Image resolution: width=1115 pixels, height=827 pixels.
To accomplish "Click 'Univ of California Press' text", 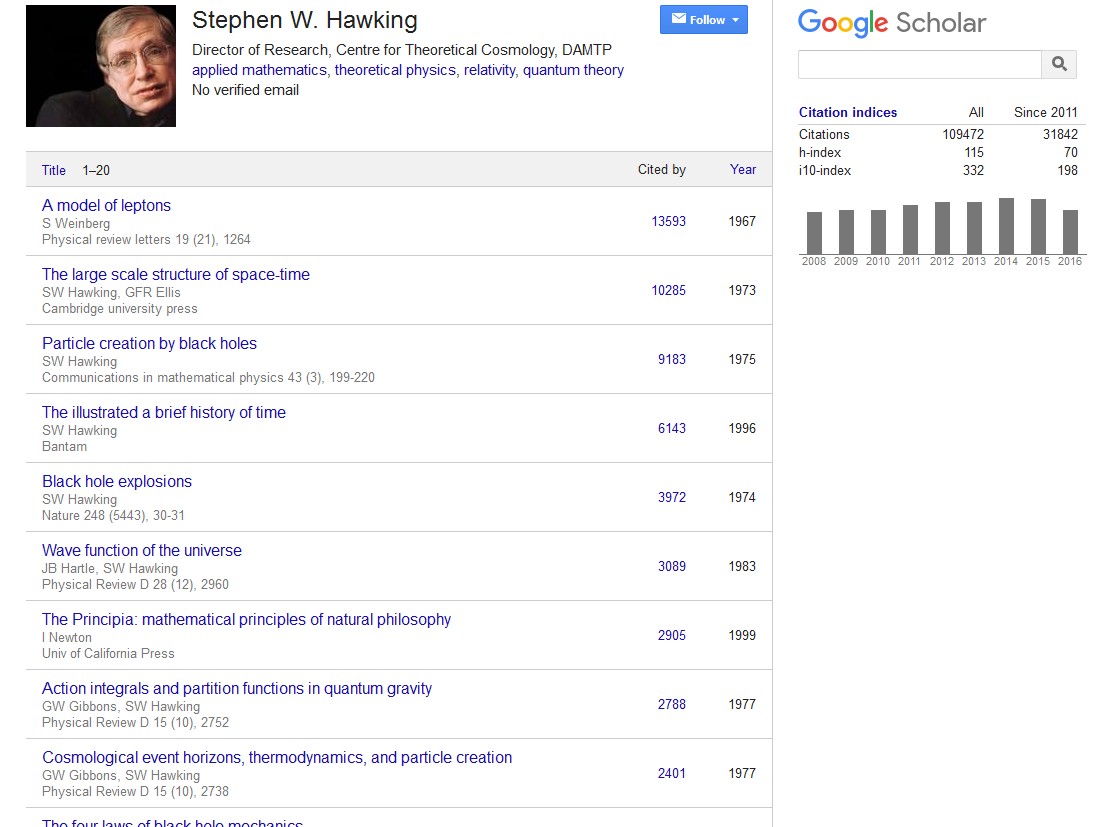I will pos(108,653).
